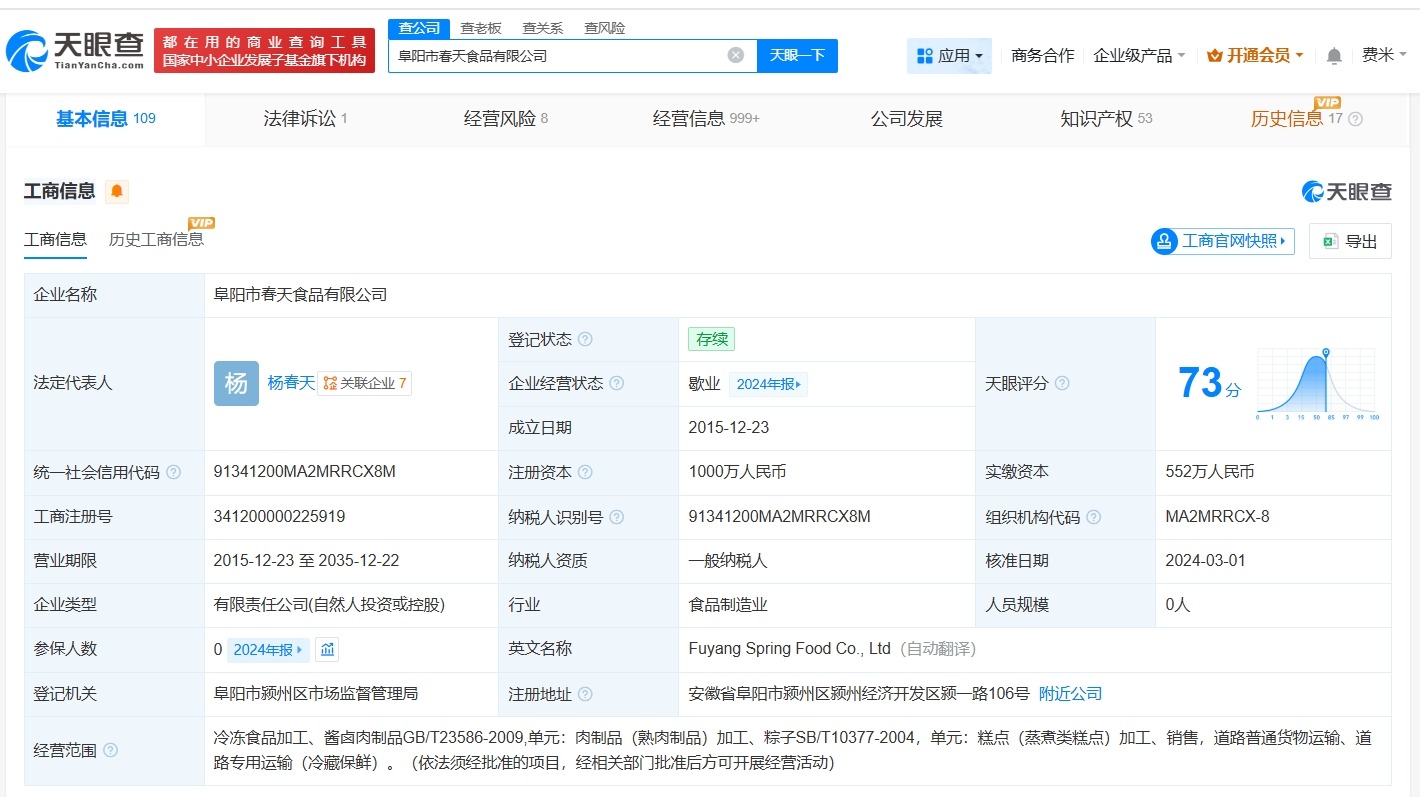Expand the 费米 account menu
Image resolution: width=1420 pixels, height=797 pixels.
coord(1384,56)
